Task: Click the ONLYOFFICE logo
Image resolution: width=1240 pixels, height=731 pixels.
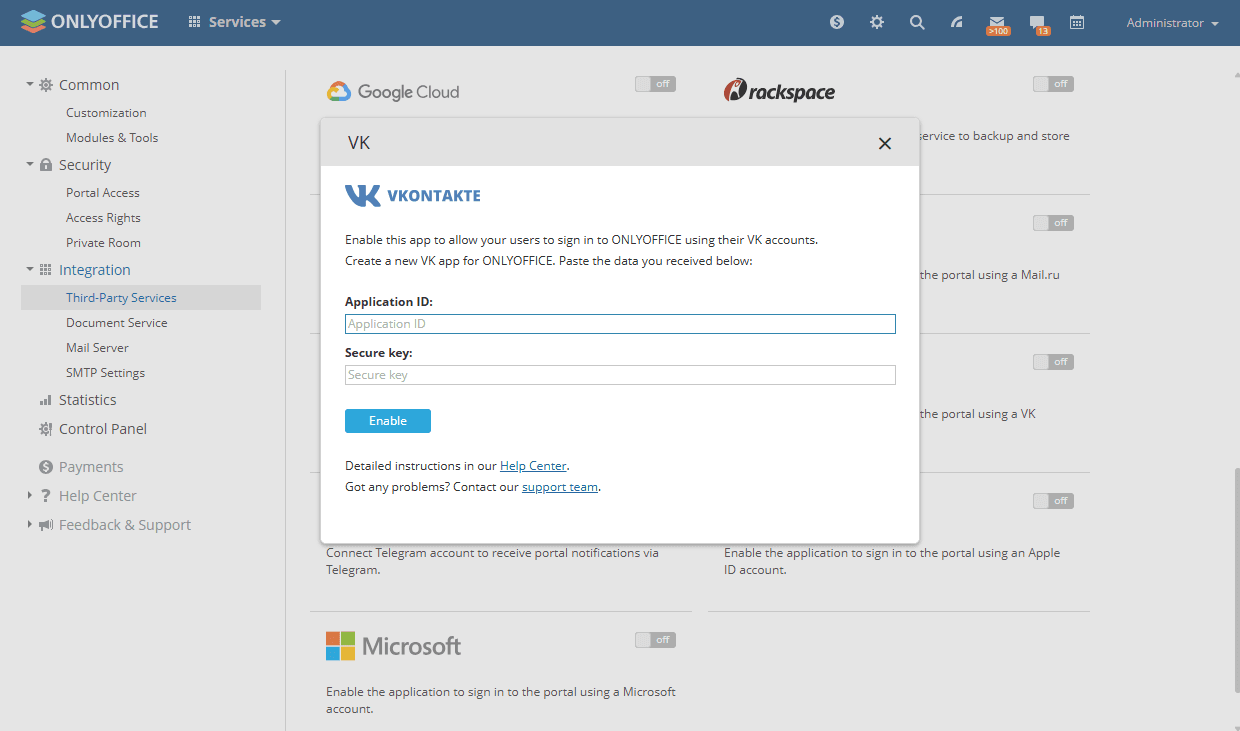Action: click(89, 21)
